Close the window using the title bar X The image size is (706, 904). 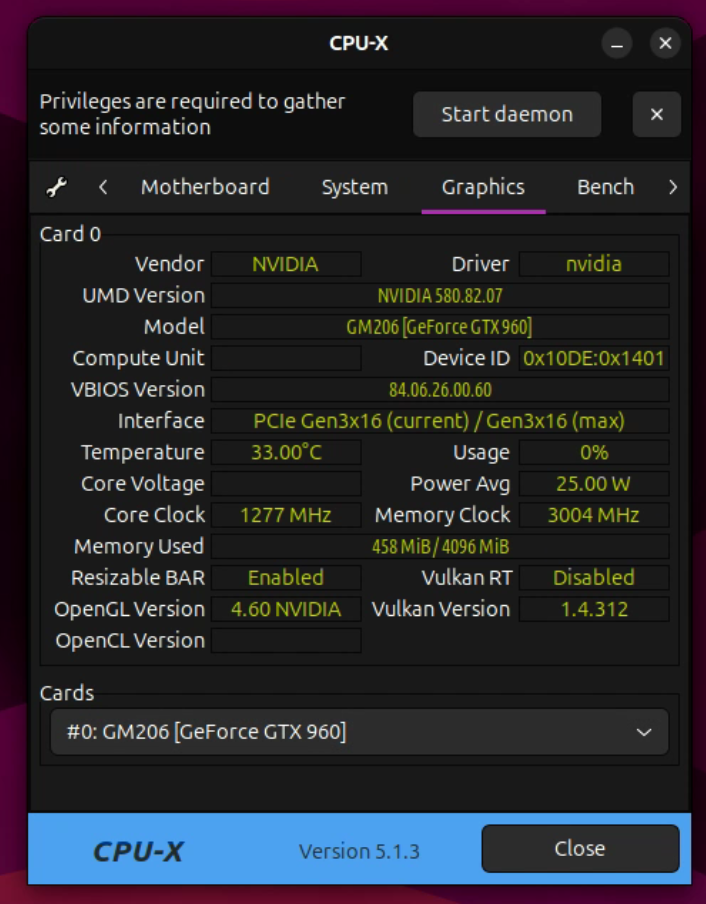click(665, 44)
